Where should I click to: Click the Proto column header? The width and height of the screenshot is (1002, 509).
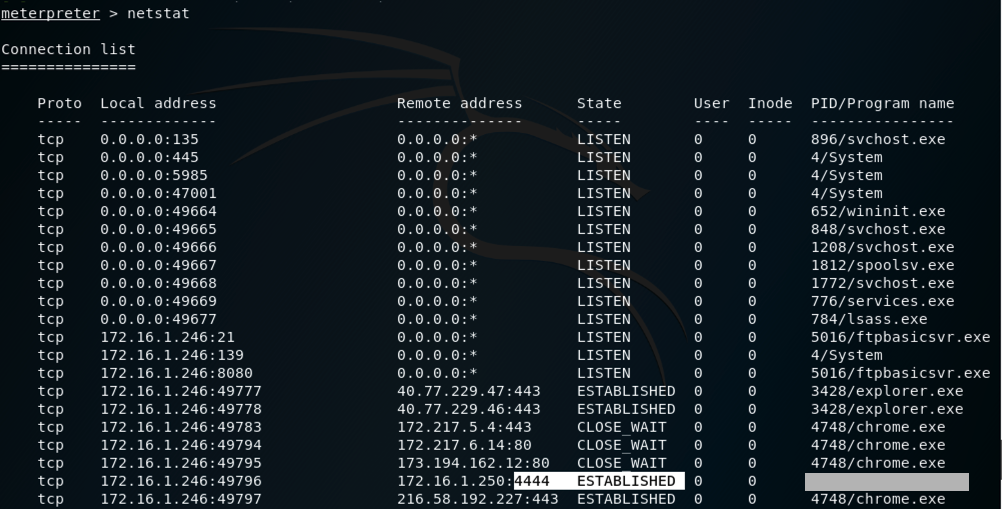point(59,103)
